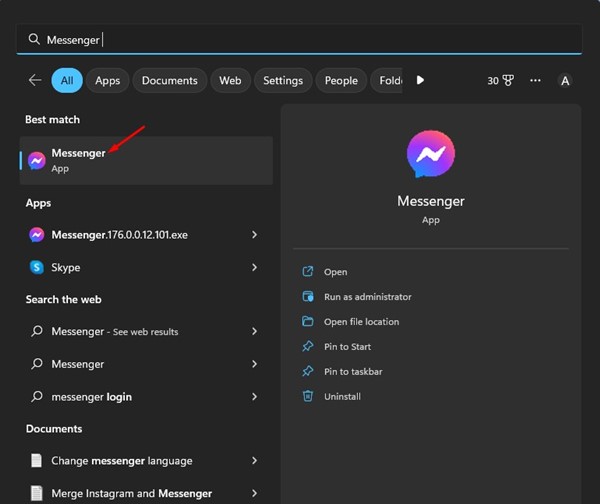This screenshot has width=600, height=504.
Task: Click search icon beside 'Messenger - See web results'
Action: (x=37, y=331)
